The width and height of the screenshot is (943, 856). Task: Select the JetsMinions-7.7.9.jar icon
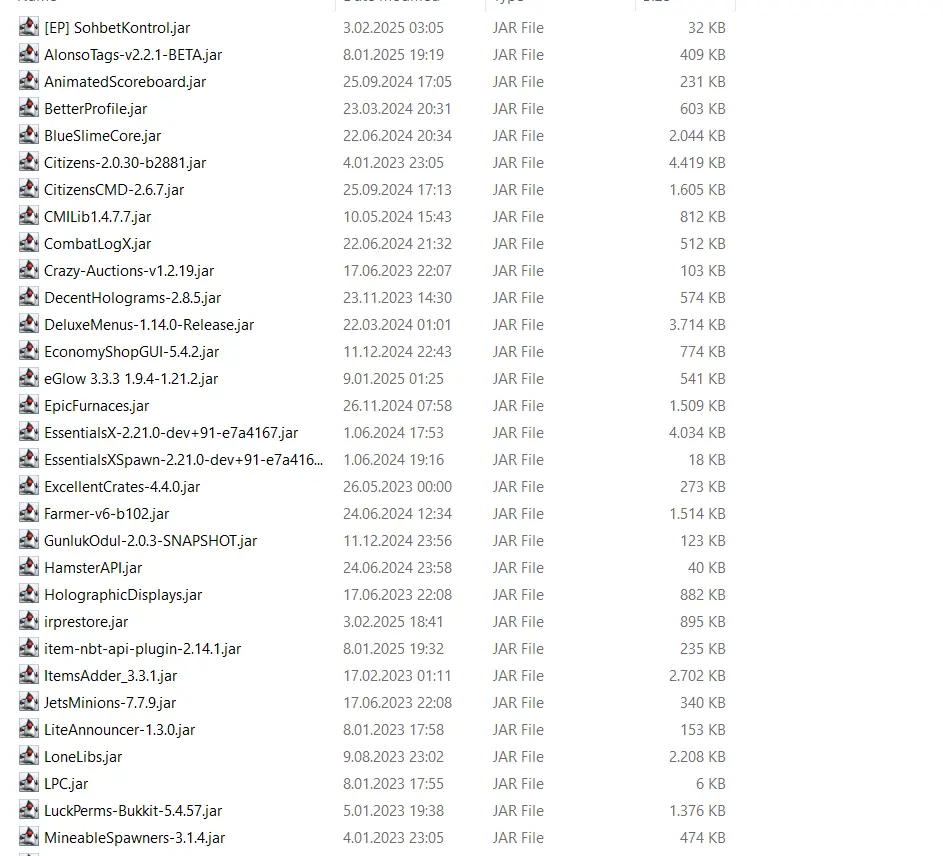[x=29, y=703]
